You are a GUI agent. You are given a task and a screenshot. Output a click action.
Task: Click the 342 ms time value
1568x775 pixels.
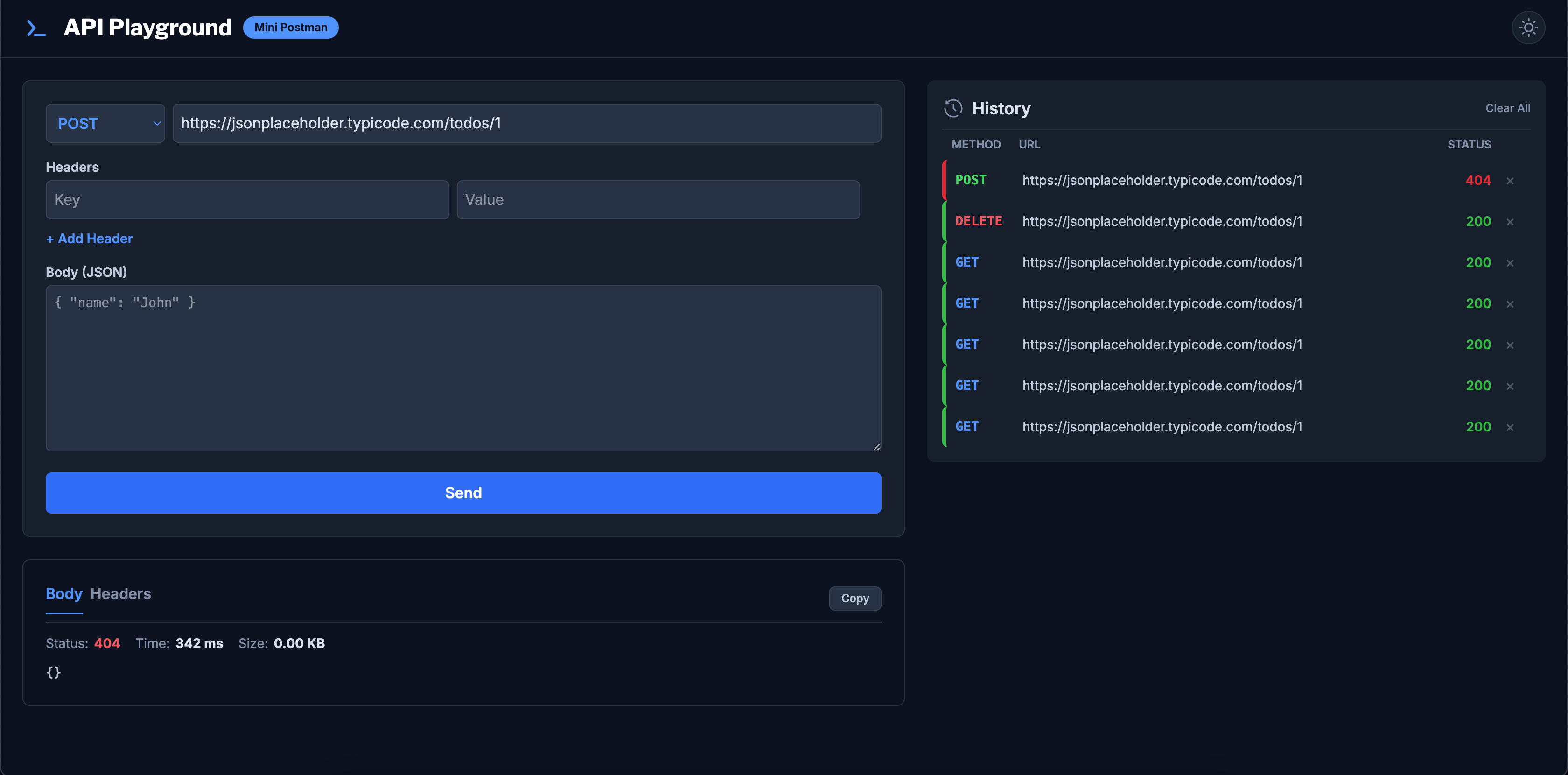(x=199, y=643)
